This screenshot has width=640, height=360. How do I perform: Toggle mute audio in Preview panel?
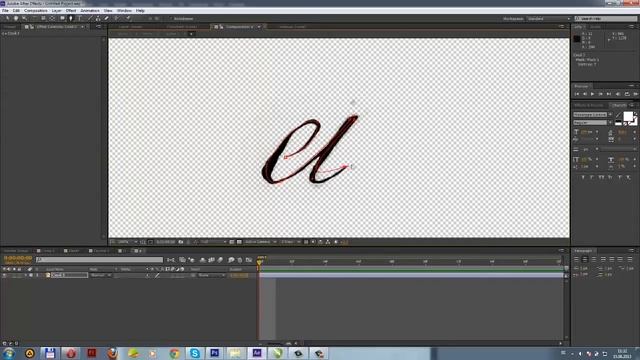pyautogui.click(x=618, y=94)
